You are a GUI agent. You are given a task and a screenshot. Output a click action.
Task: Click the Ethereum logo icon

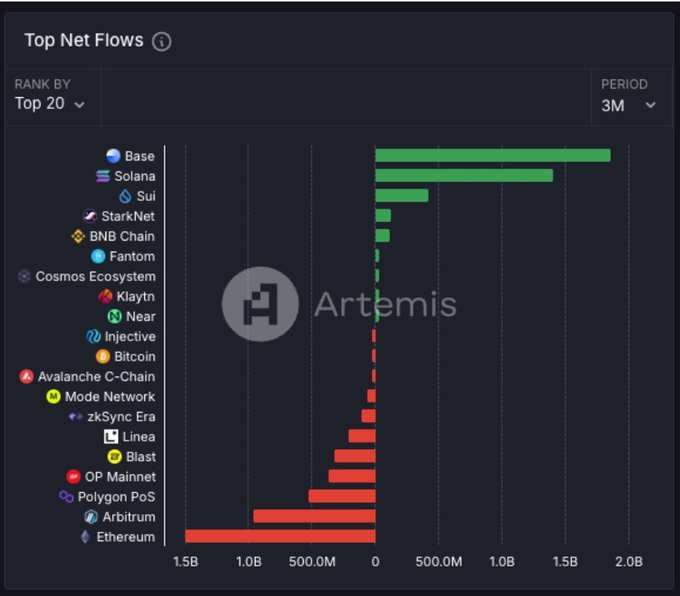[85, 537]
